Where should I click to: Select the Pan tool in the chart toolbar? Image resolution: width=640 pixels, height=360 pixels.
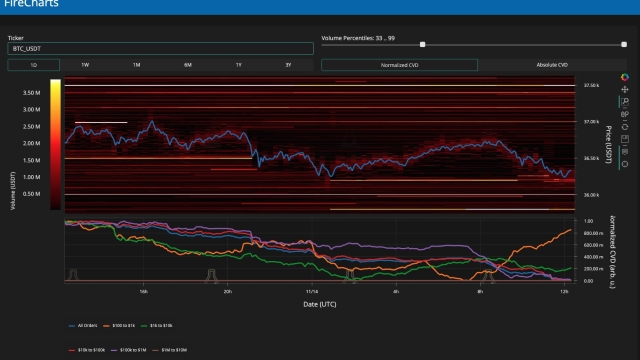point(624,89)
